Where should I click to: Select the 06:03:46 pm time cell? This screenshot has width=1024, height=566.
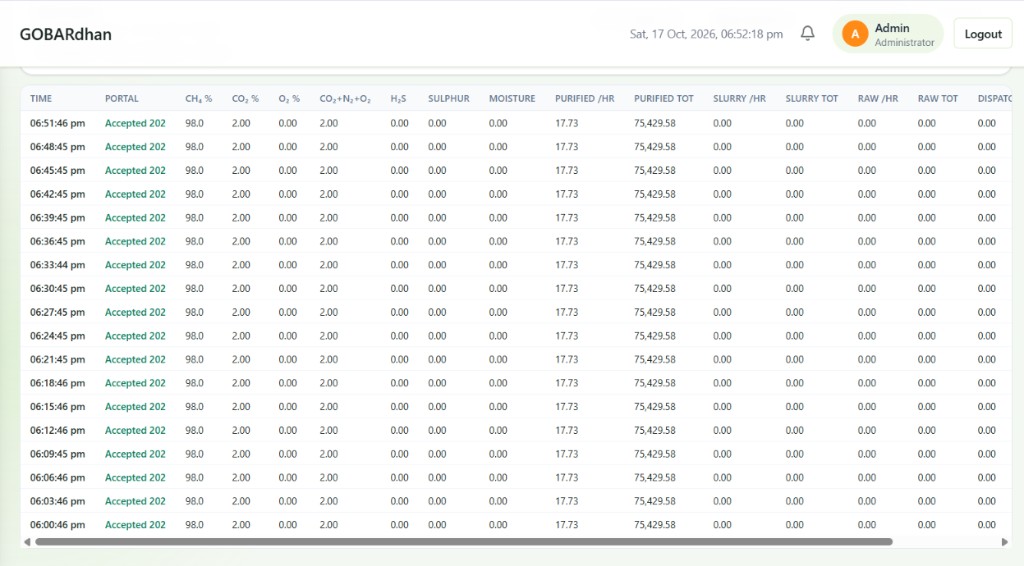(57, 501)
